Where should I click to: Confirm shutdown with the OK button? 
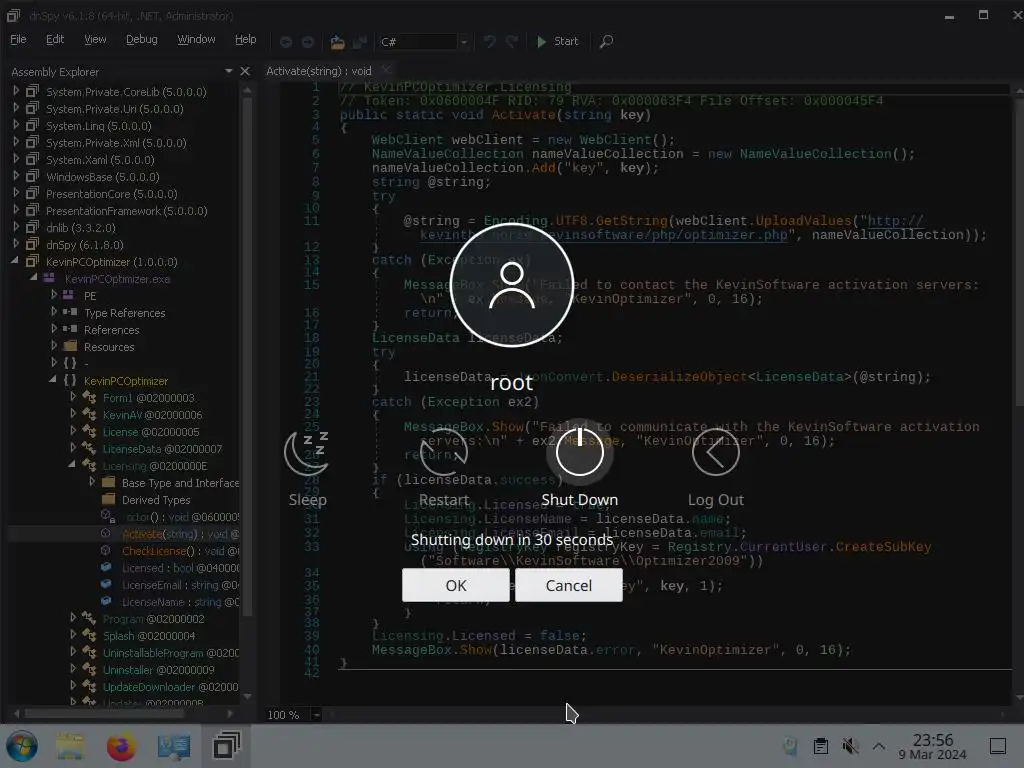[456, 585]
